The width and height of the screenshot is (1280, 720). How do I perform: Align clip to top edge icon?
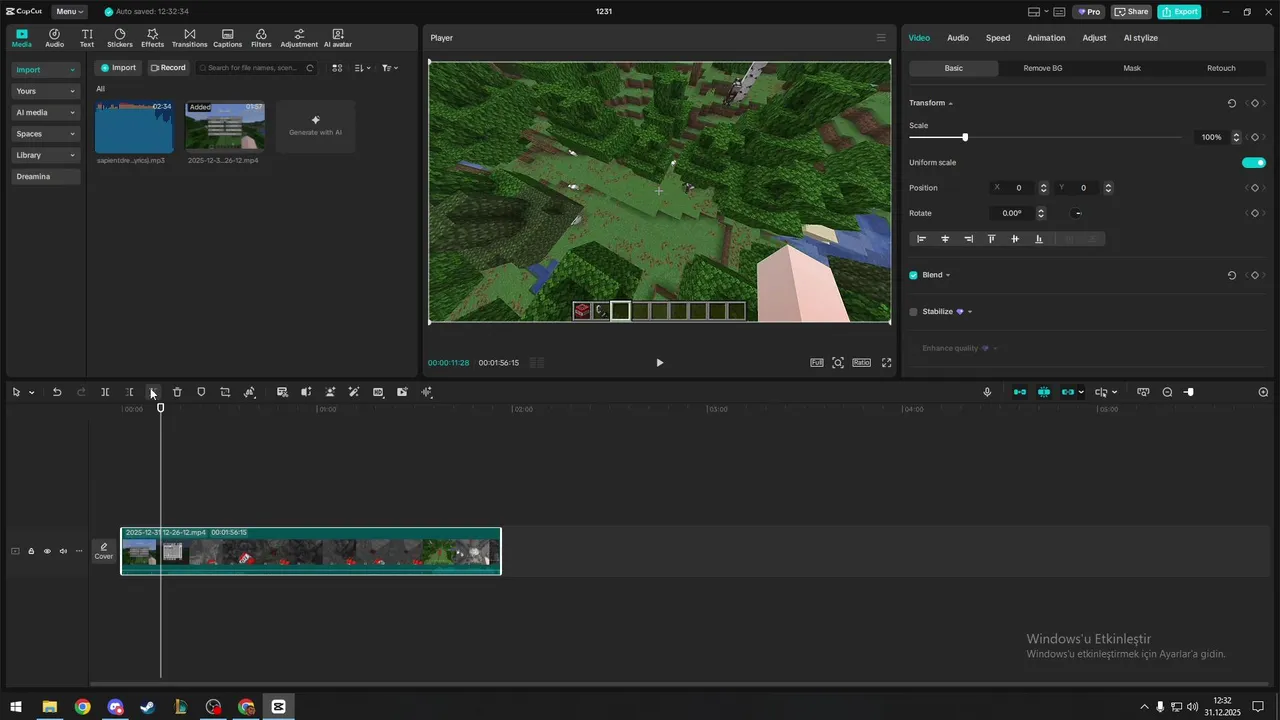pos(992,239)
